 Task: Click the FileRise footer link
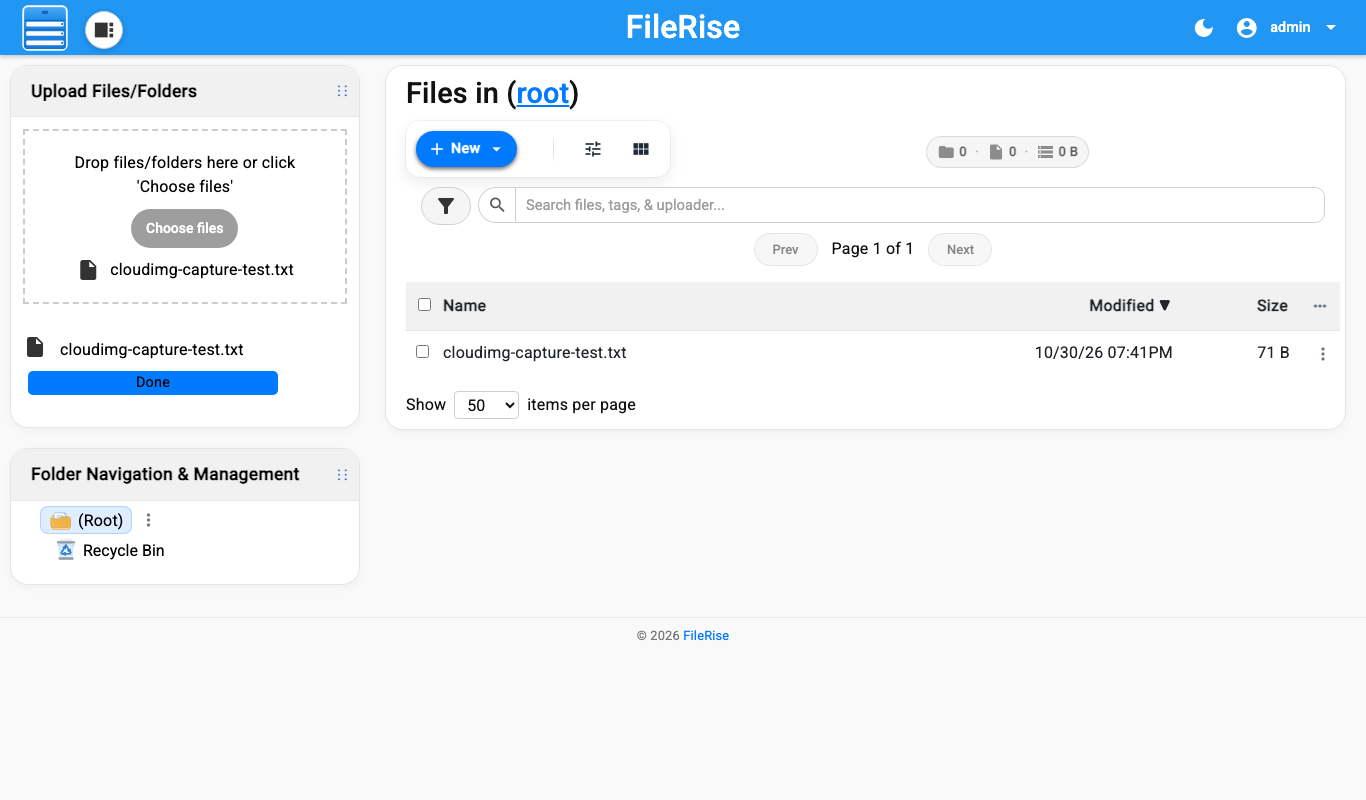click(x=706, y=636)
